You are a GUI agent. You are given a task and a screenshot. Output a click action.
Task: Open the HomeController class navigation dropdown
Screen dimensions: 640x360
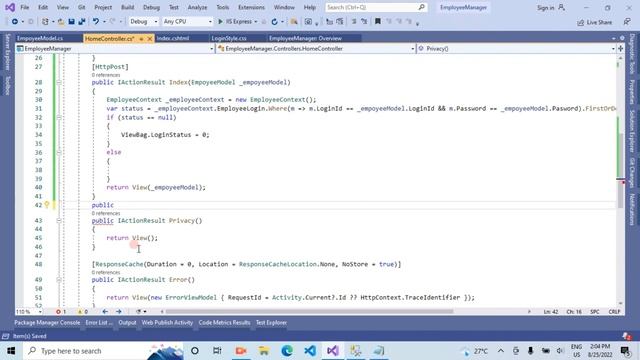[x=316, y=49]
